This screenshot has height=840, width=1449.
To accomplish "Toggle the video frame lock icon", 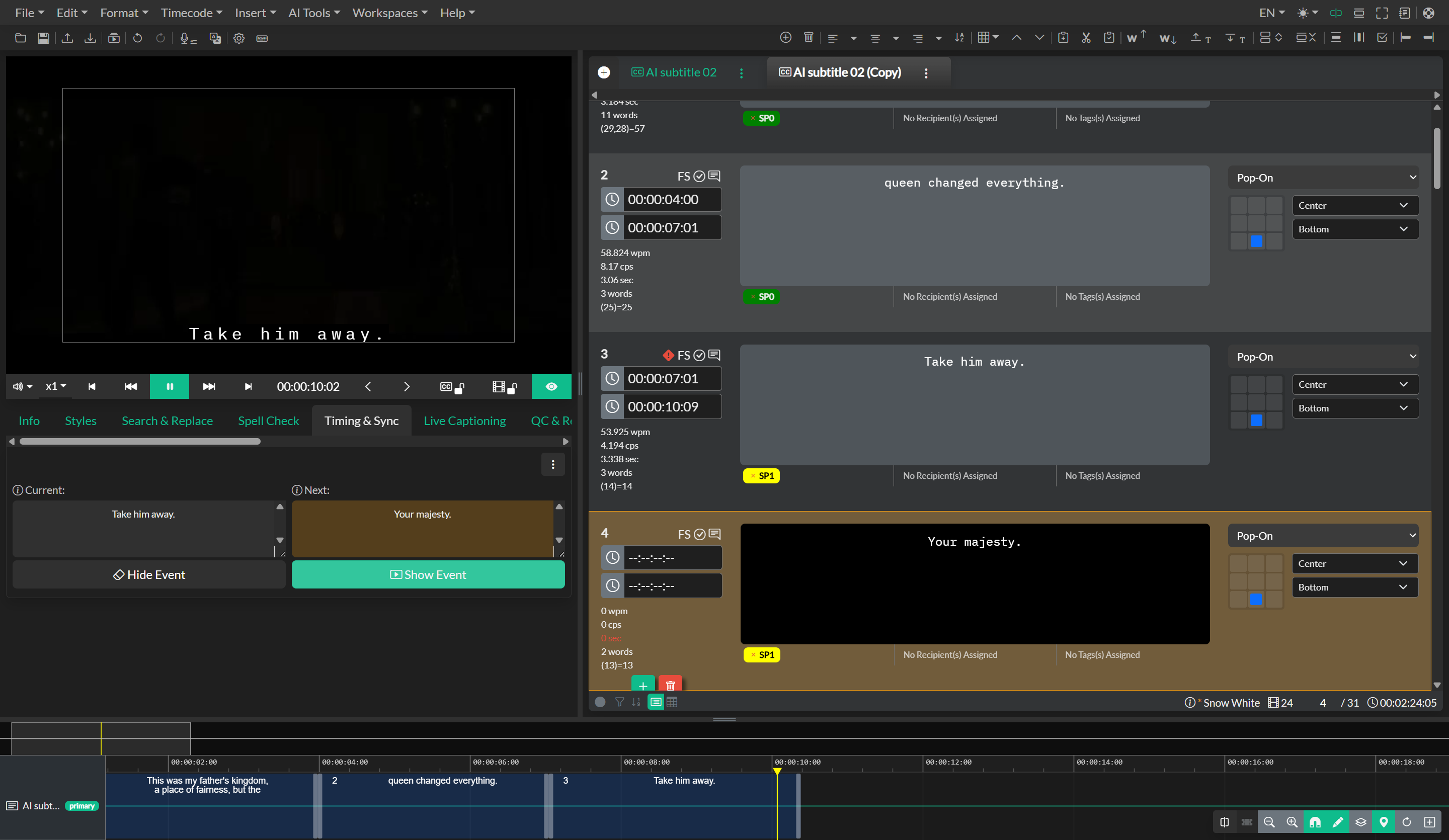I will pos(505,387).
